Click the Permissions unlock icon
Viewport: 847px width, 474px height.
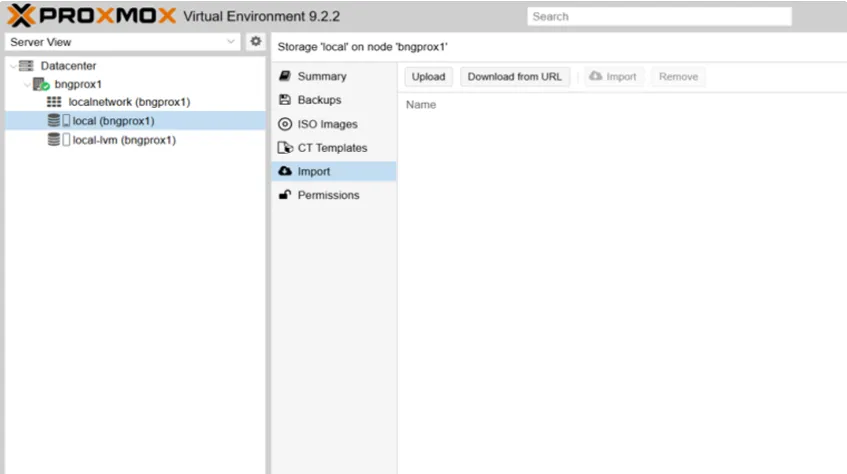pyautogui.click(x=285, y=195)
